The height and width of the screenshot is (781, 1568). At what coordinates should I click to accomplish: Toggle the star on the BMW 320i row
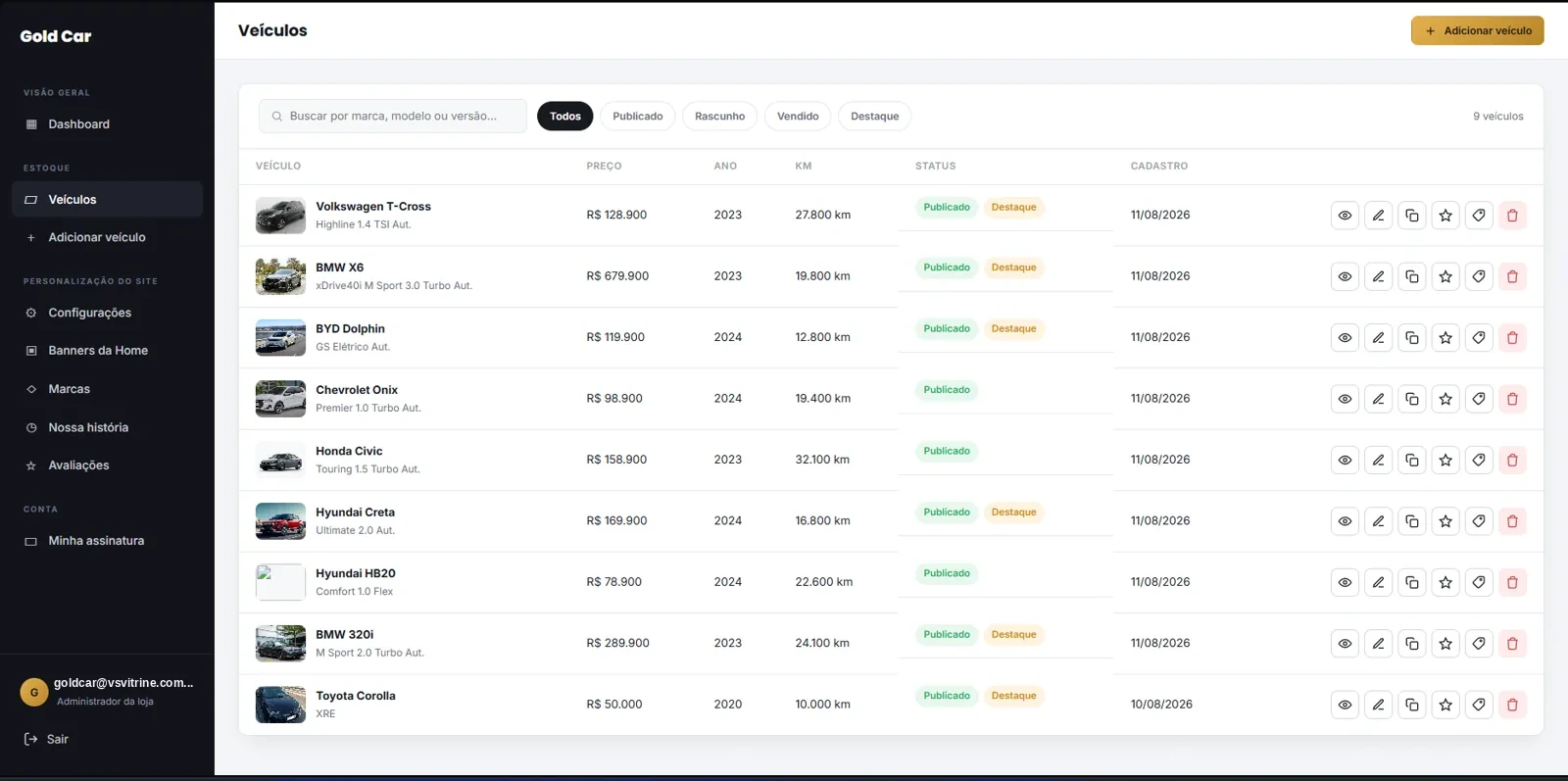1445,644
